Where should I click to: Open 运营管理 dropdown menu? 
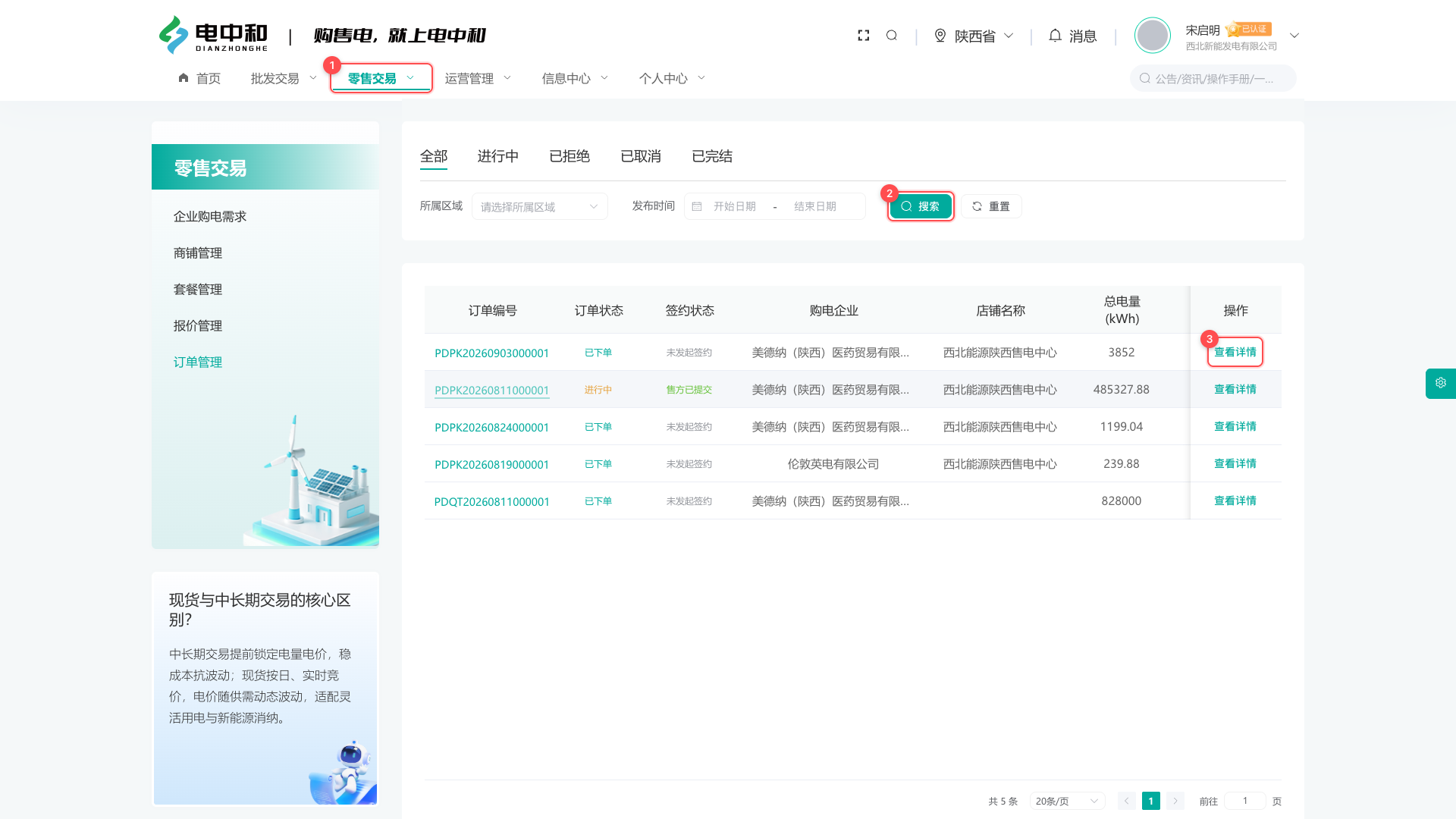point(478,78)
